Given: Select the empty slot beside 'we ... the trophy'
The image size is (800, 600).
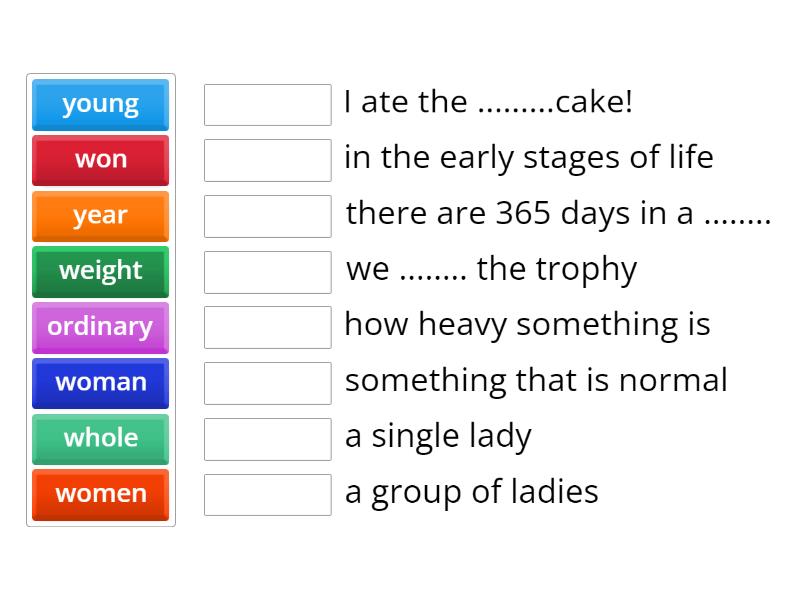Looking at the screenshot, I should tap(267, 272).
